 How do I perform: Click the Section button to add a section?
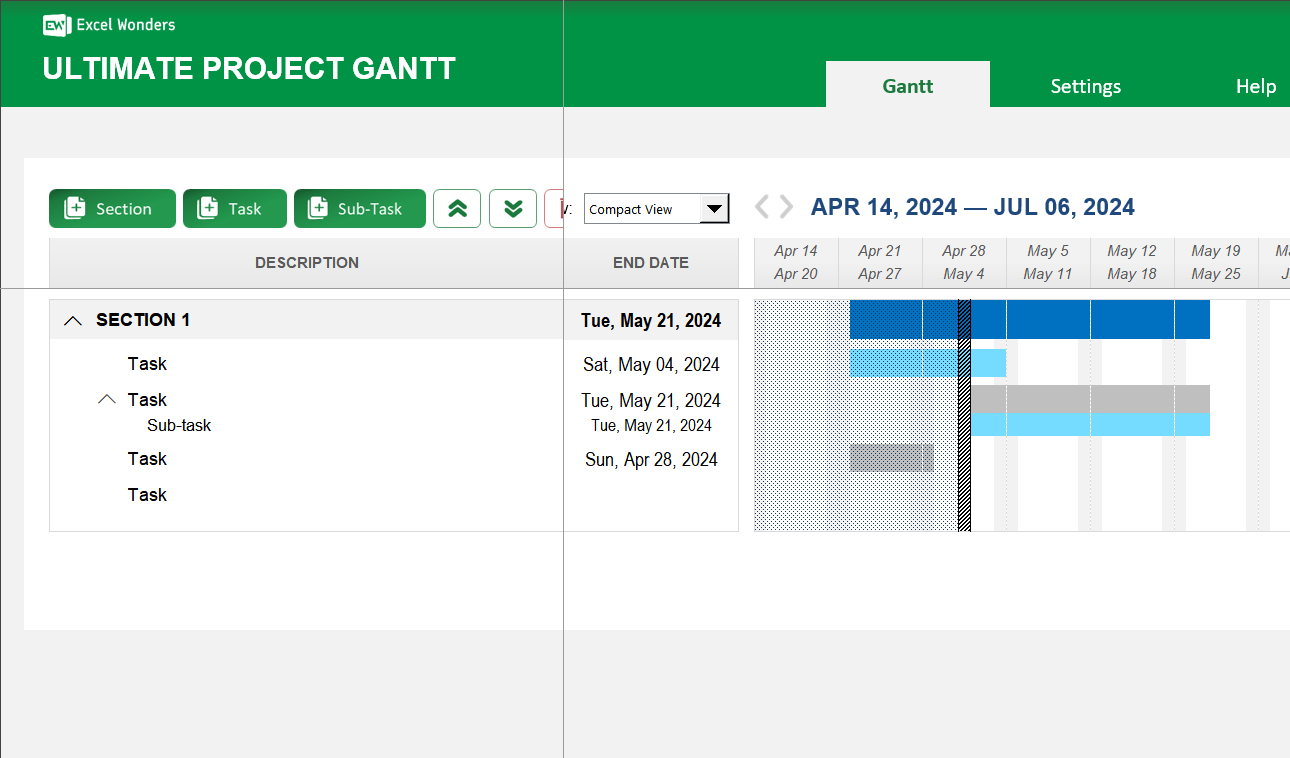click(x=112, y=208)
